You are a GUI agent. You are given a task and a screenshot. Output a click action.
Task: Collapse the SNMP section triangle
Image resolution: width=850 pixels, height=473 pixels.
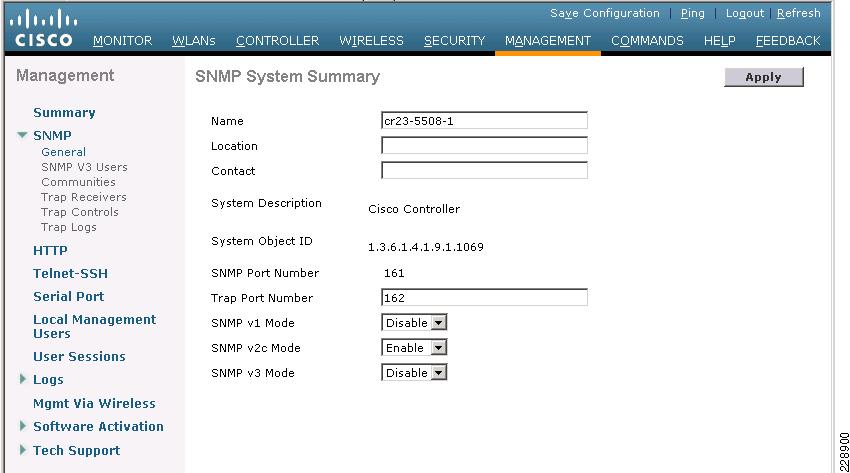click(22, 135)
